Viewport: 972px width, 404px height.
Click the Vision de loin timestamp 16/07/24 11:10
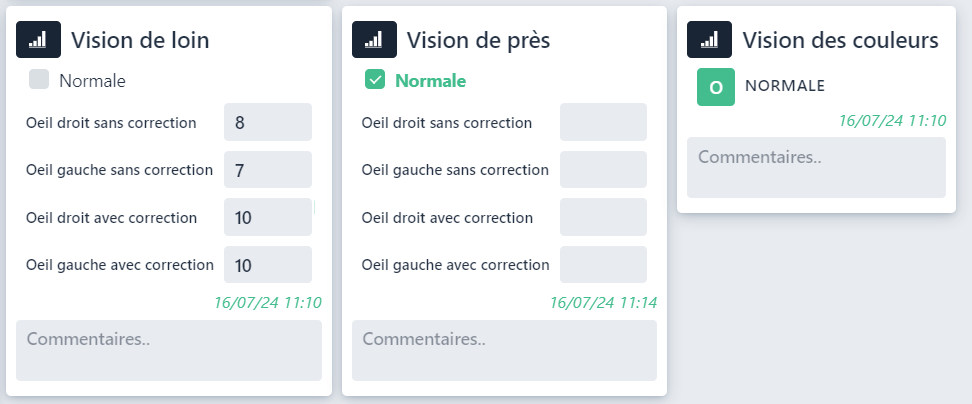[x=267, y=302]
